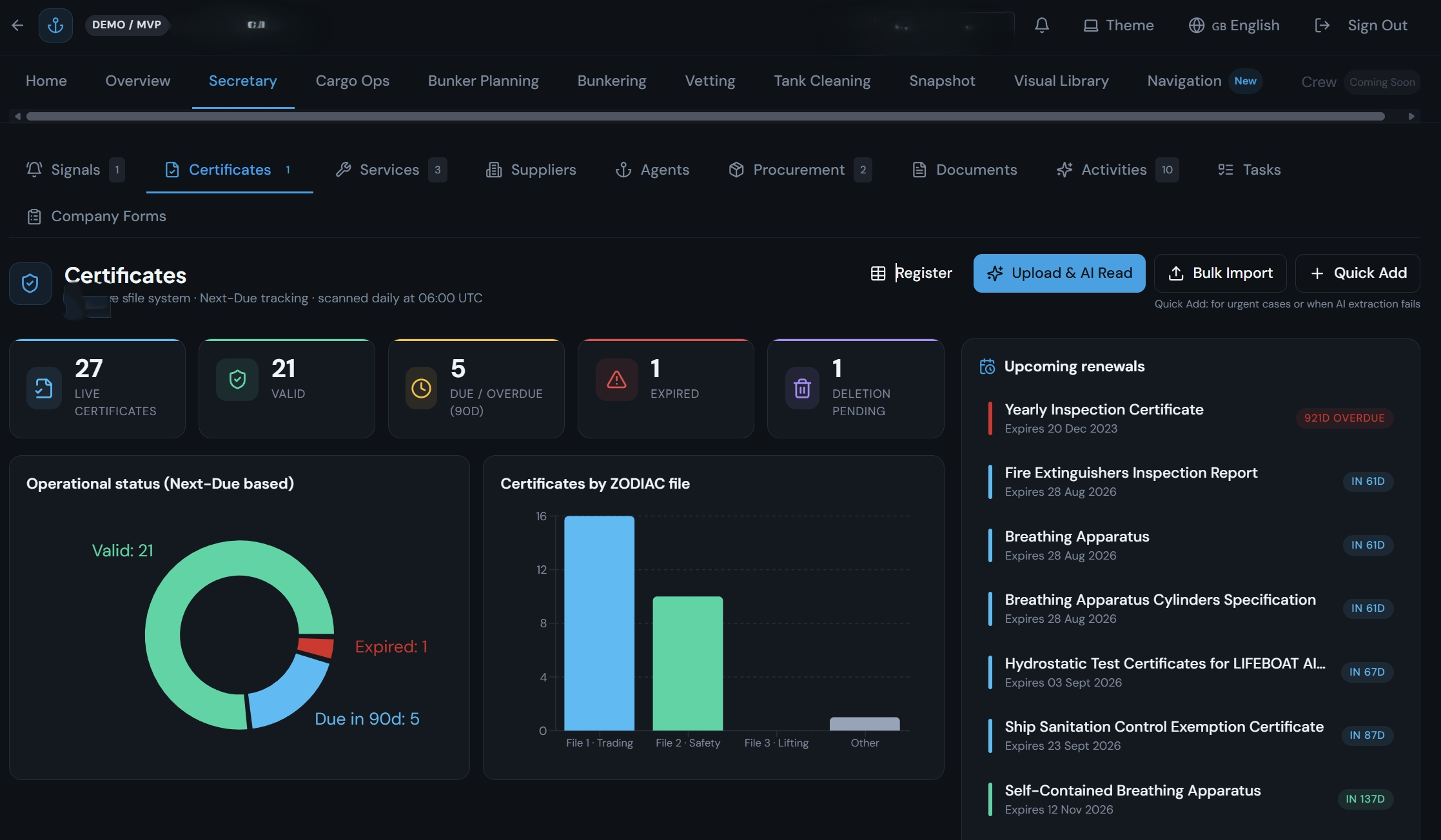Click the red Expired donut segment

pos(316,647)
